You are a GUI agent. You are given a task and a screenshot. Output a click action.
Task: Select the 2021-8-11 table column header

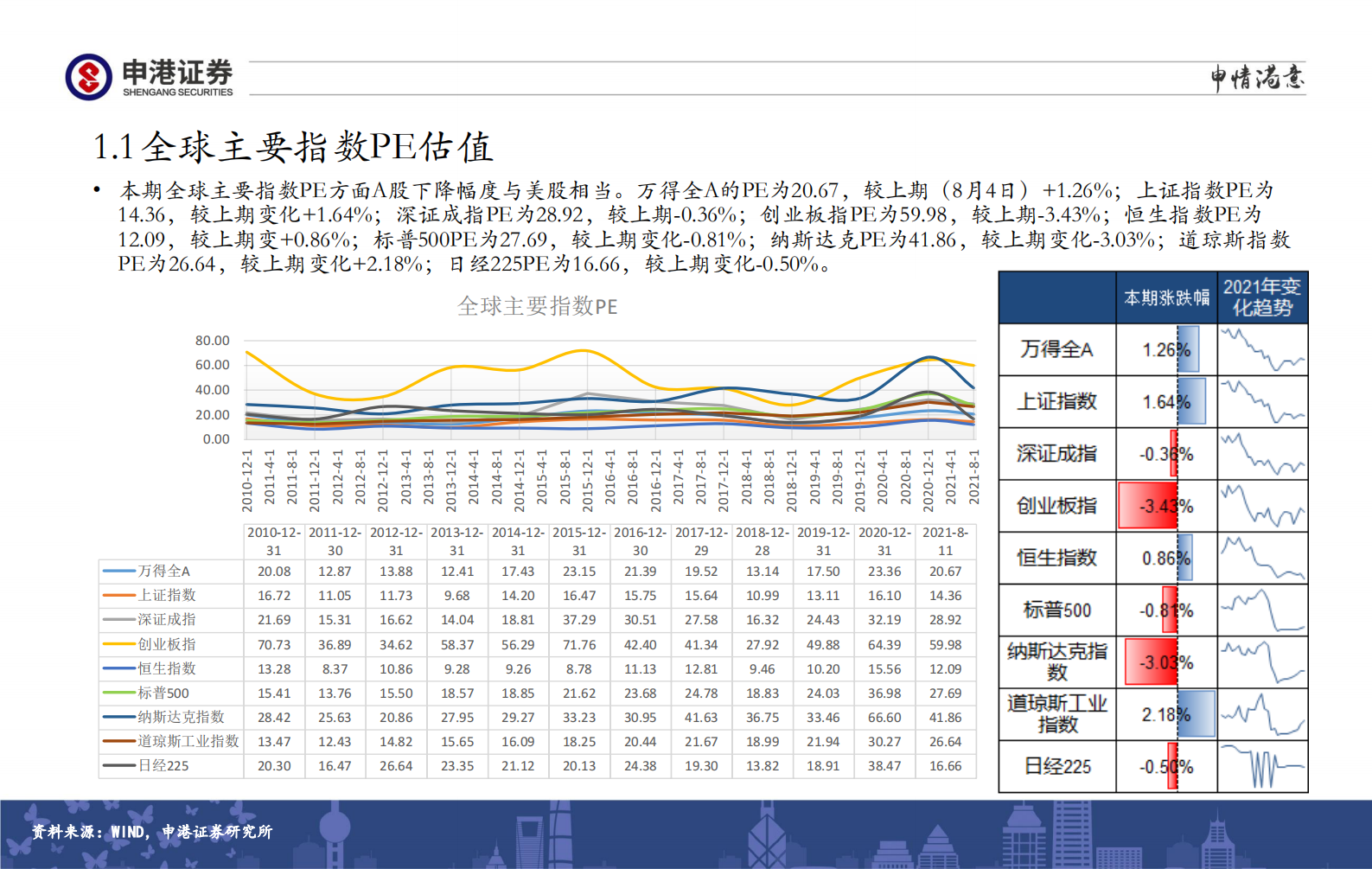point(945,541)
